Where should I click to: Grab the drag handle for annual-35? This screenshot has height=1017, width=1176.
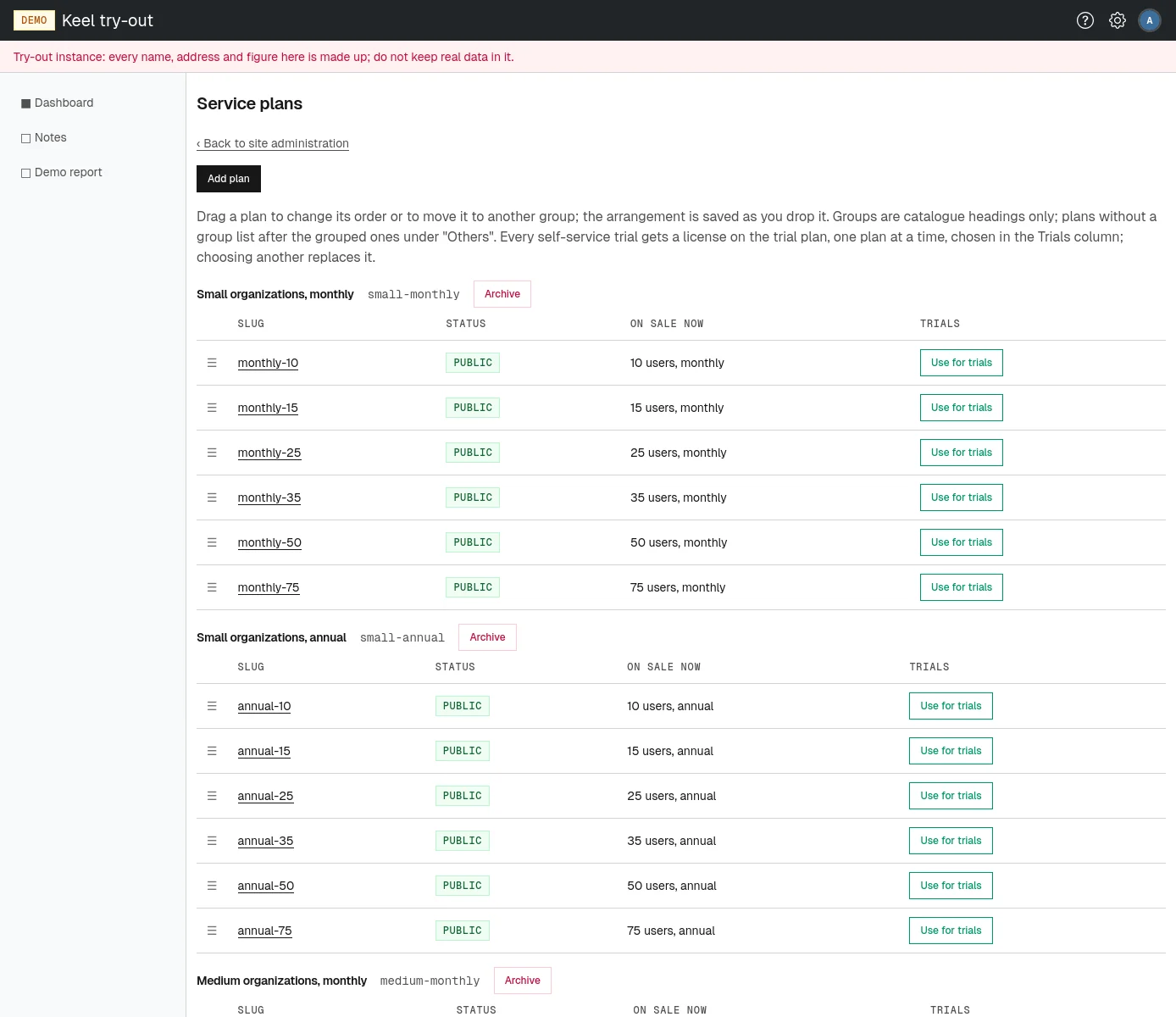[x=212, y=841]
